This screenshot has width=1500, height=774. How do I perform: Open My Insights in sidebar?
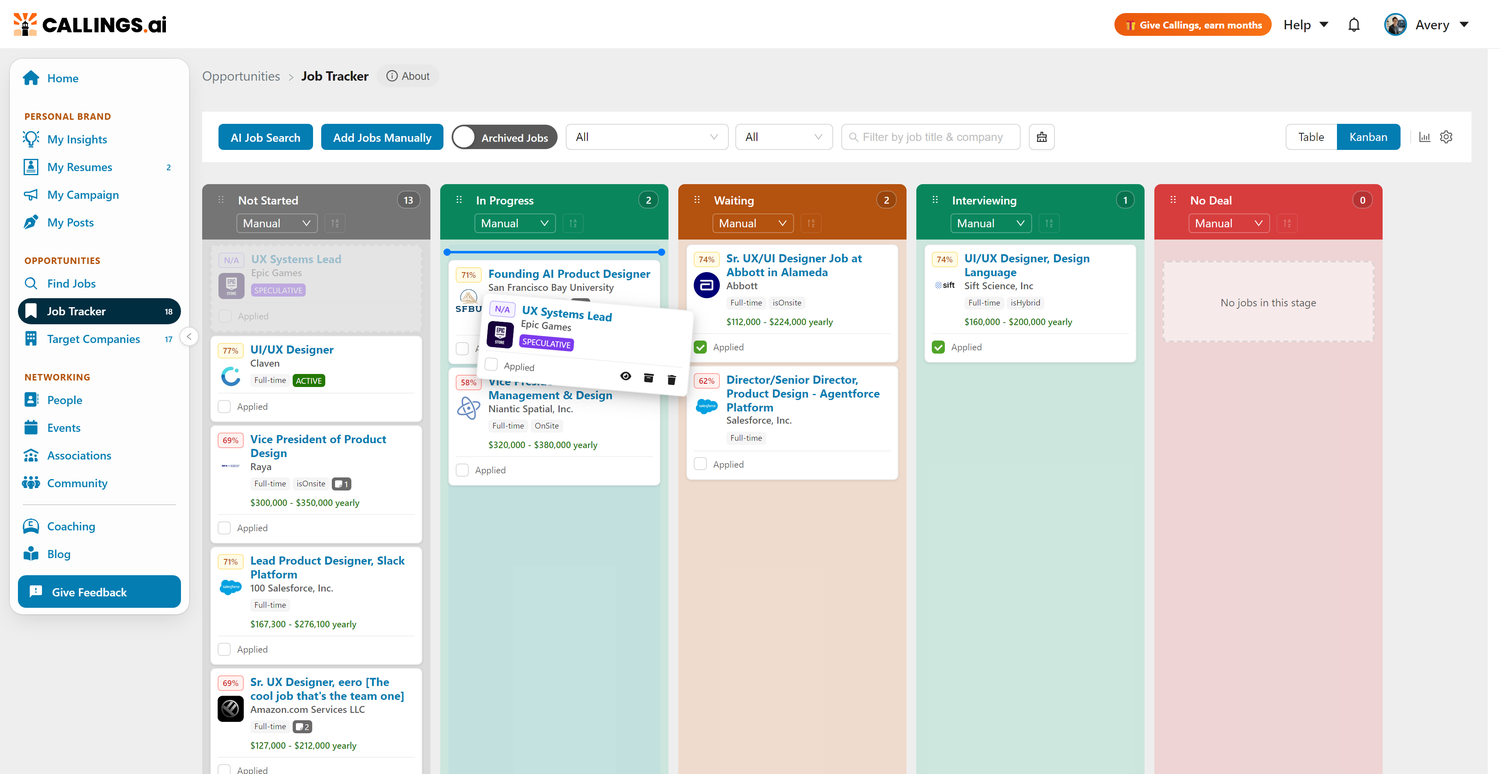pyautogui.click(x=77, y=139)
